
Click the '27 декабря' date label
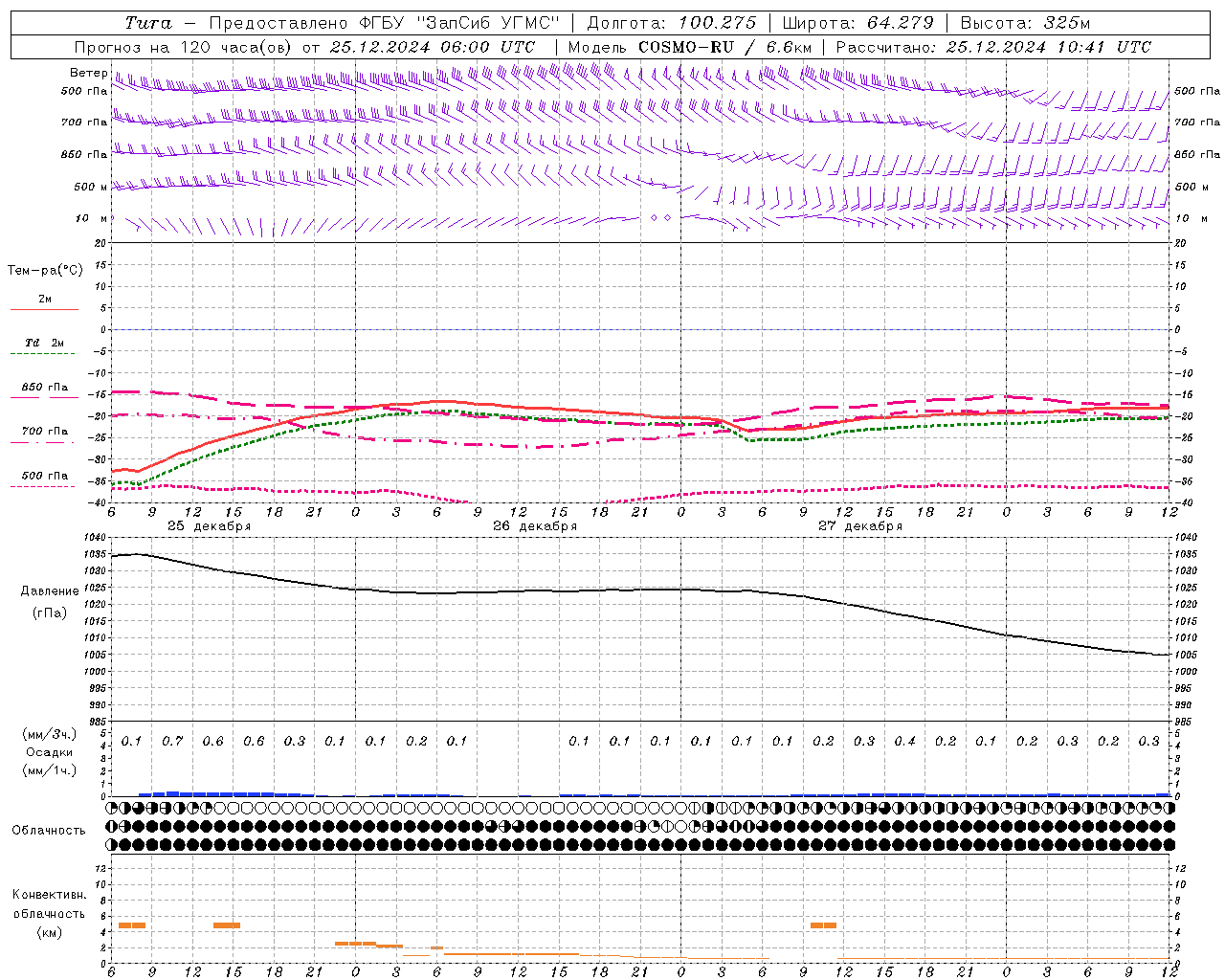(859, 526)
